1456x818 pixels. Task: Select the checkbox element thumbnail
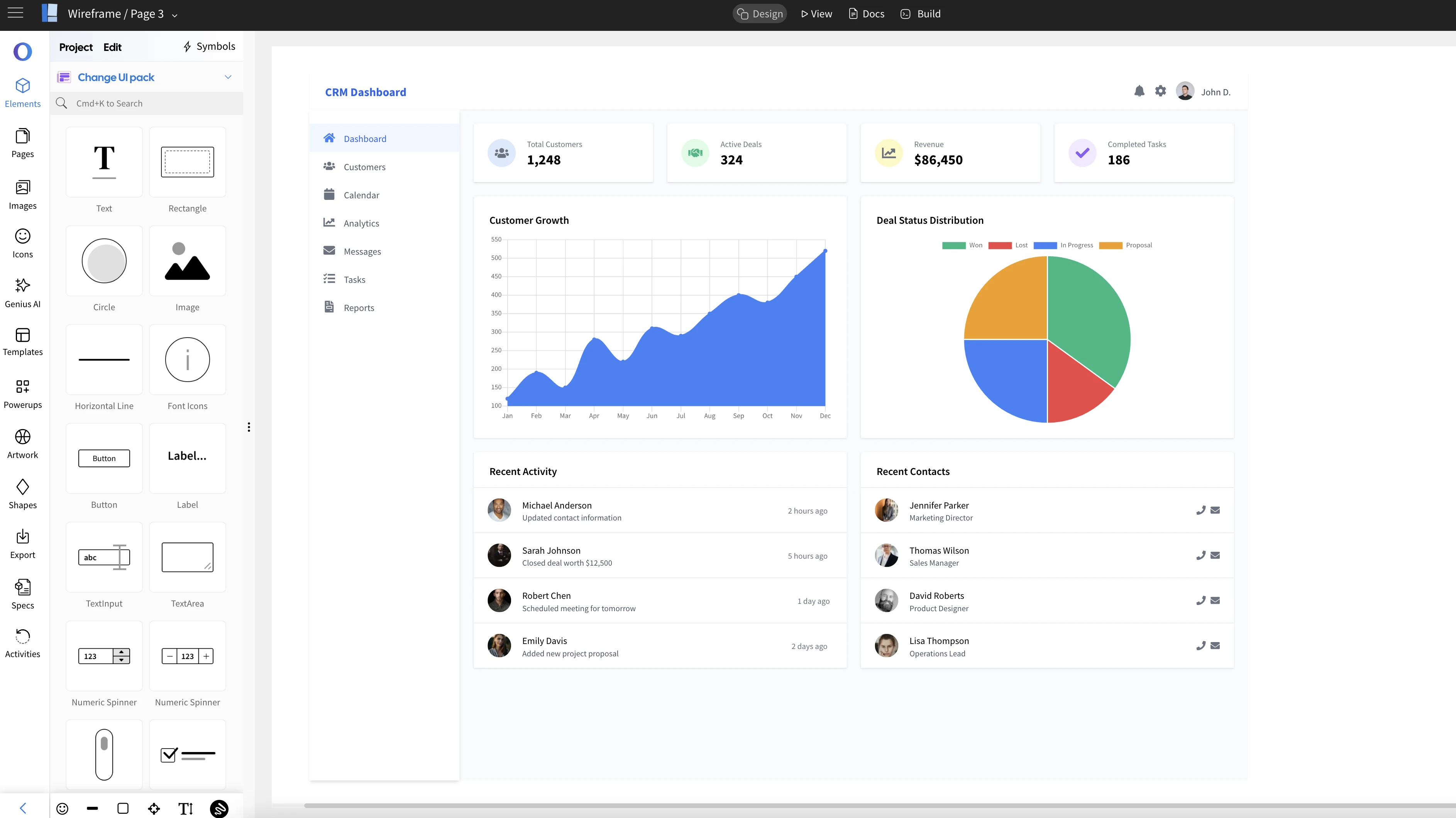coord(187,754)
